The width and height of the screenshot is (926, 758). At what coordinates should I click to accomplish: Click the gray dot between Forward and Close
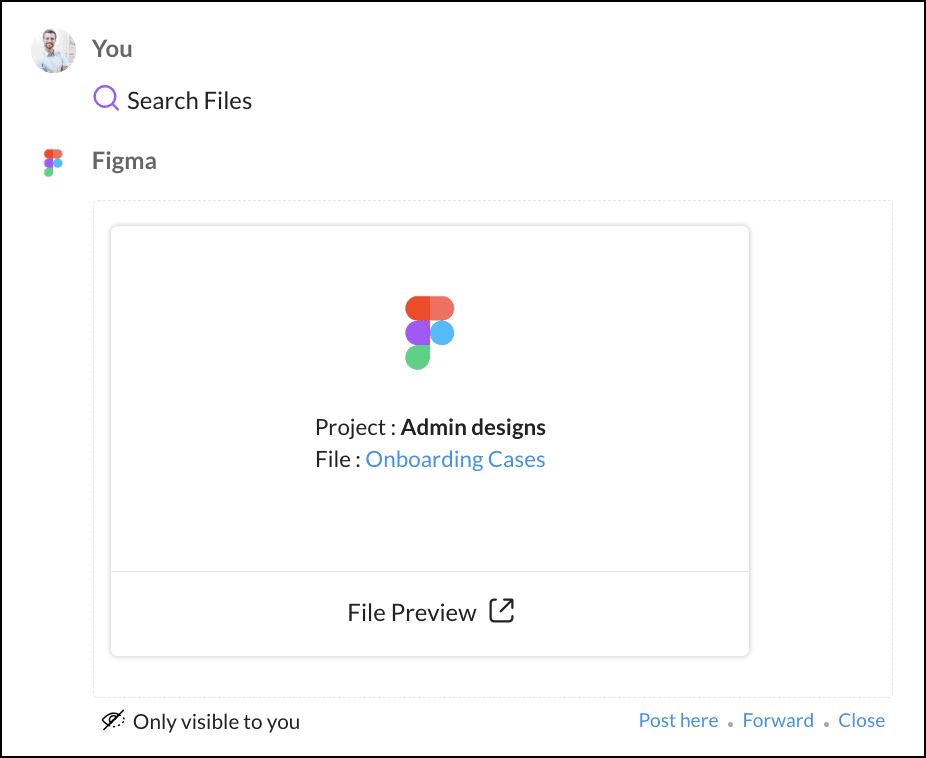(826, 723)
